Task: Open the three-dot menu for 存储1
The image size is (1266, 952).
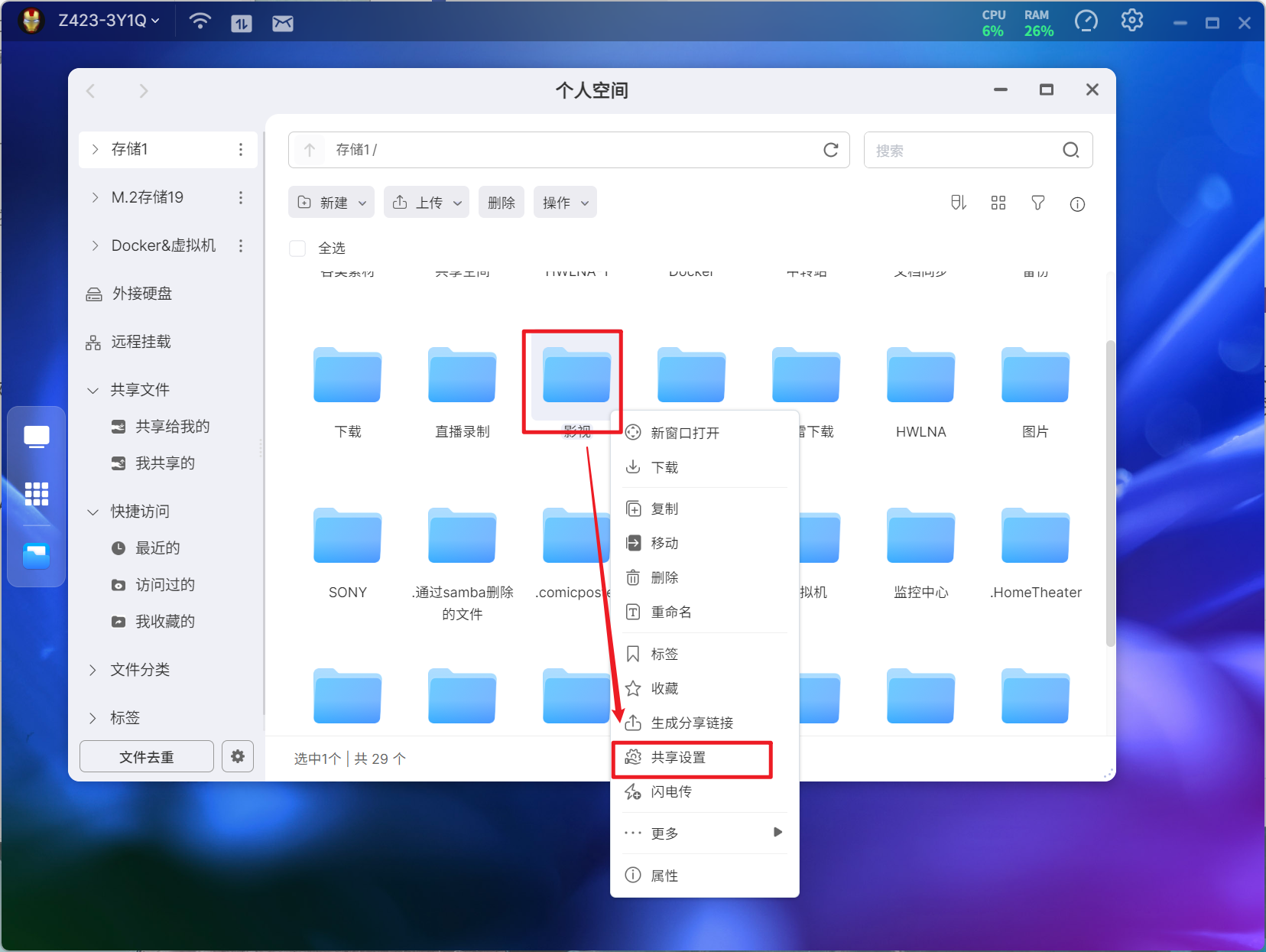Action: click(x=241, y=149)
